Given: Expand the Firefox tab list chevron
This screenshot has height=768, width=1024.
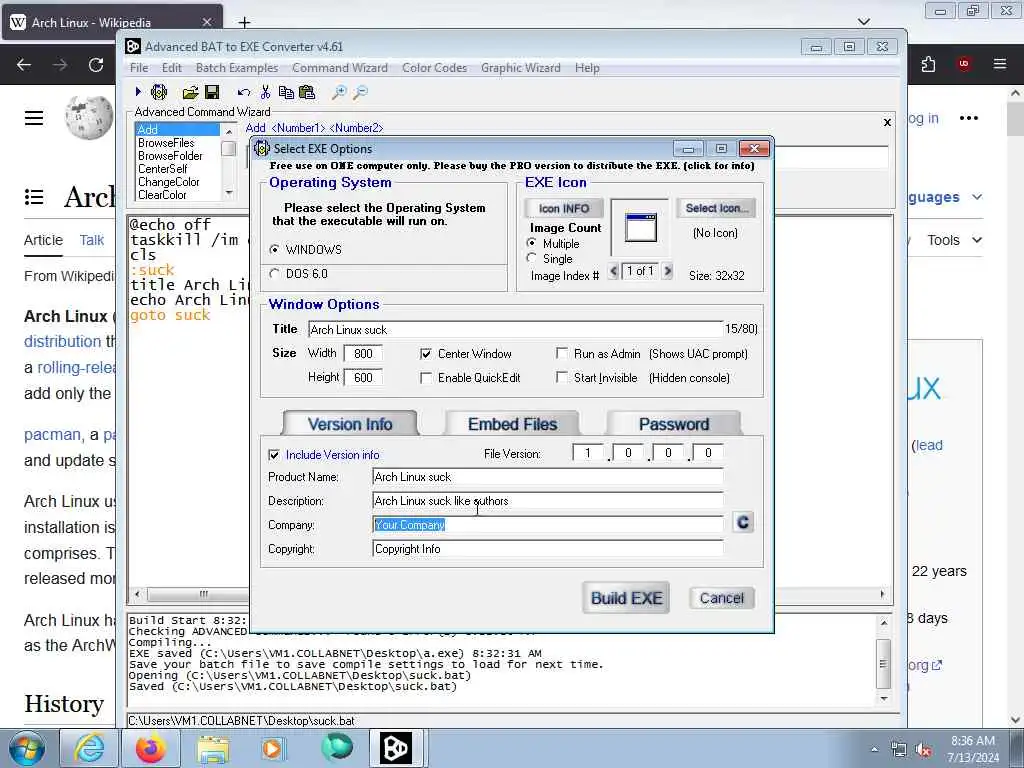Looking at the screenshot, I should tap(864, 22).
